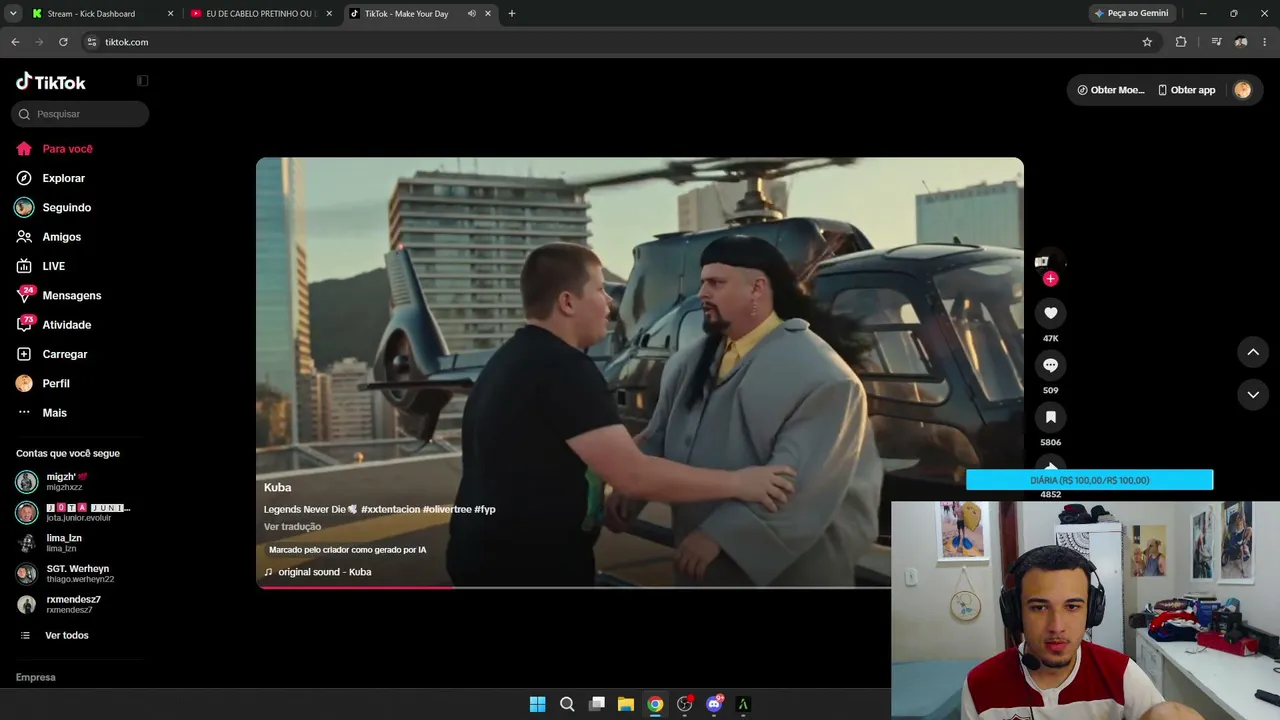Viewport: 1280px width, 720px height.
Task: Click the Pesquisar search field
Action: (x=80, y=114)
